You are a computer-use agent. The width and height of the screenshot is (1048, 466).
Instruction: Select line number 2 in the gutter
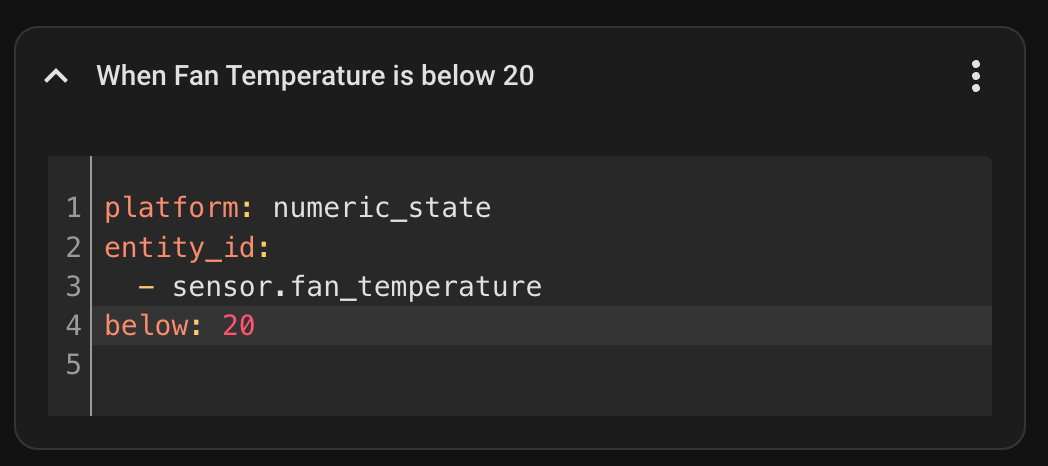tap(74, 247)
